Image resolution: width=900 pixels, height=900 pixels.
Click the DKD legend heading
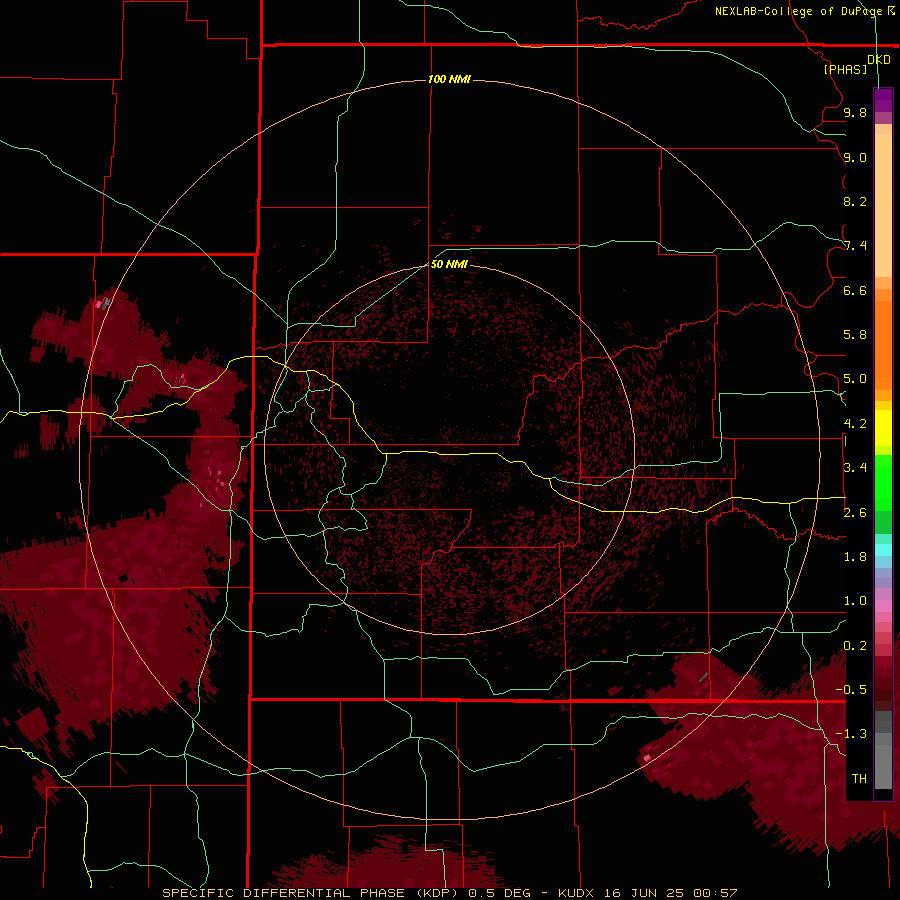click(879, 60)
